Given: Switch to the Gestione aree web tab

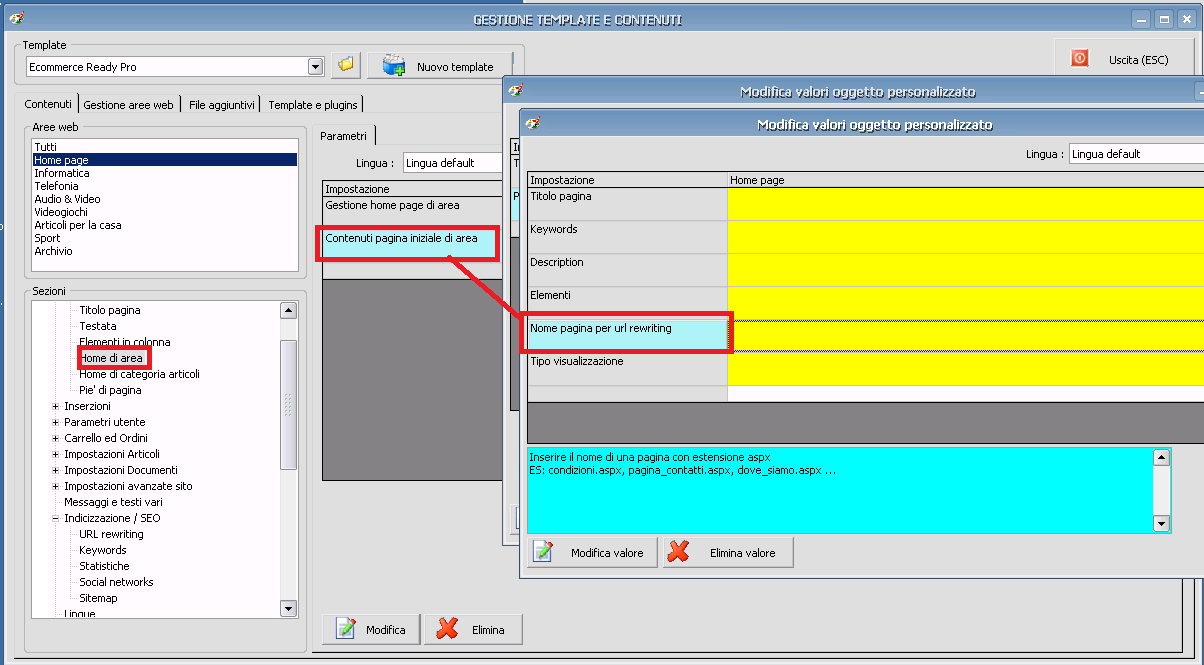Looking at the screenshot, I should (x=128, y=104).
